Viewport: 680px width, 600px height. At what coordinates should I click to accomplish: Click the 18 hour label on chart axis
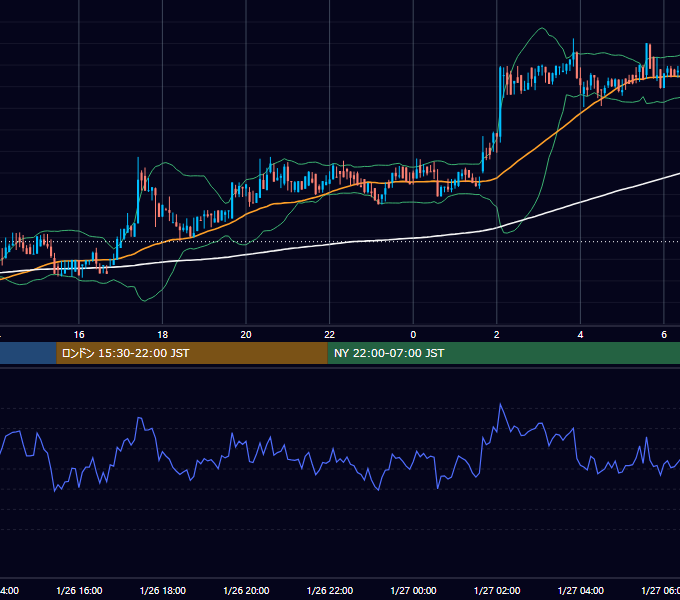click(162, 335)
